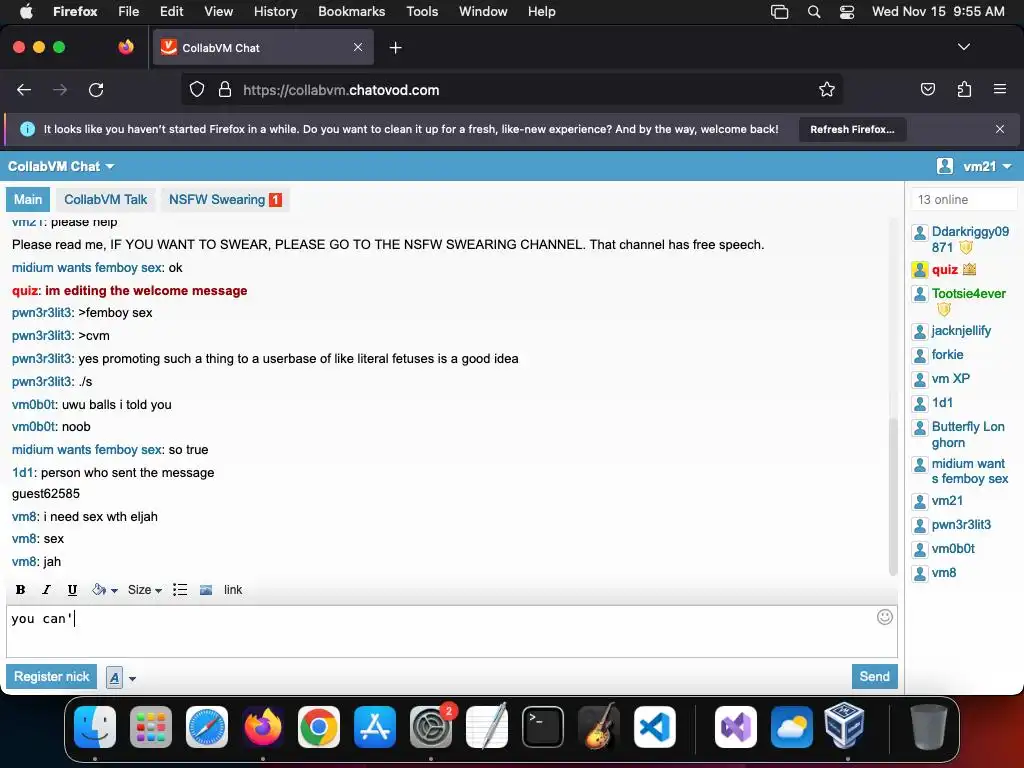1024x768 pixels.
Task: Launch Finder from the Dock
Action: click(x=95, y=727)
